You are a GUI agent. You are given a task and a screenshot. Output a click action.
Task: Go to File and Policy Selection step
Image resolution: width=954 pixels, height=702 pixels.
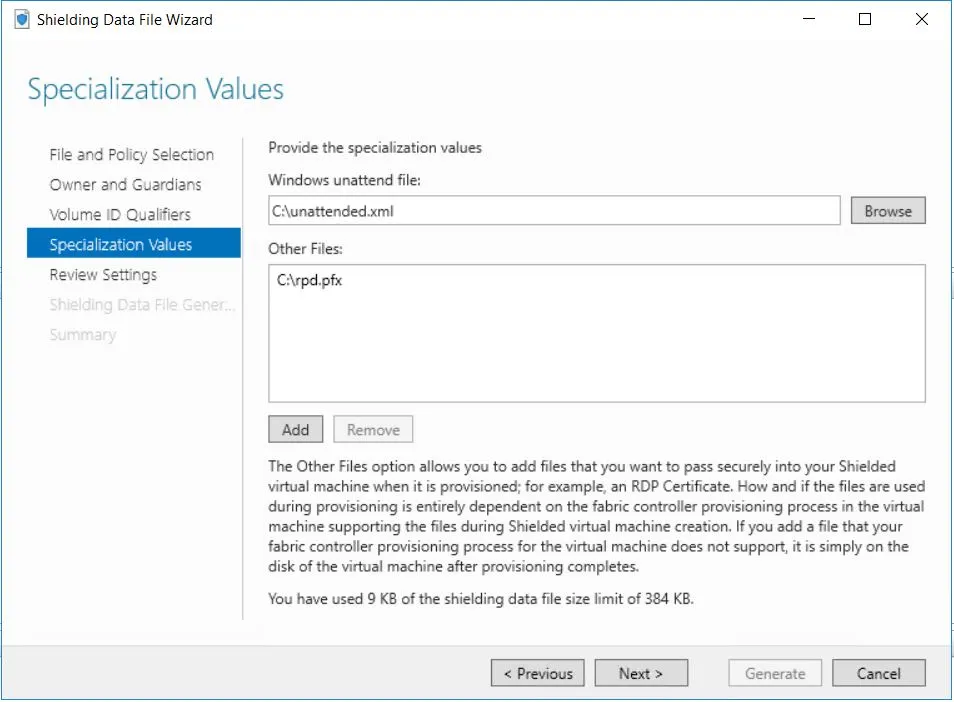(131, 155)
